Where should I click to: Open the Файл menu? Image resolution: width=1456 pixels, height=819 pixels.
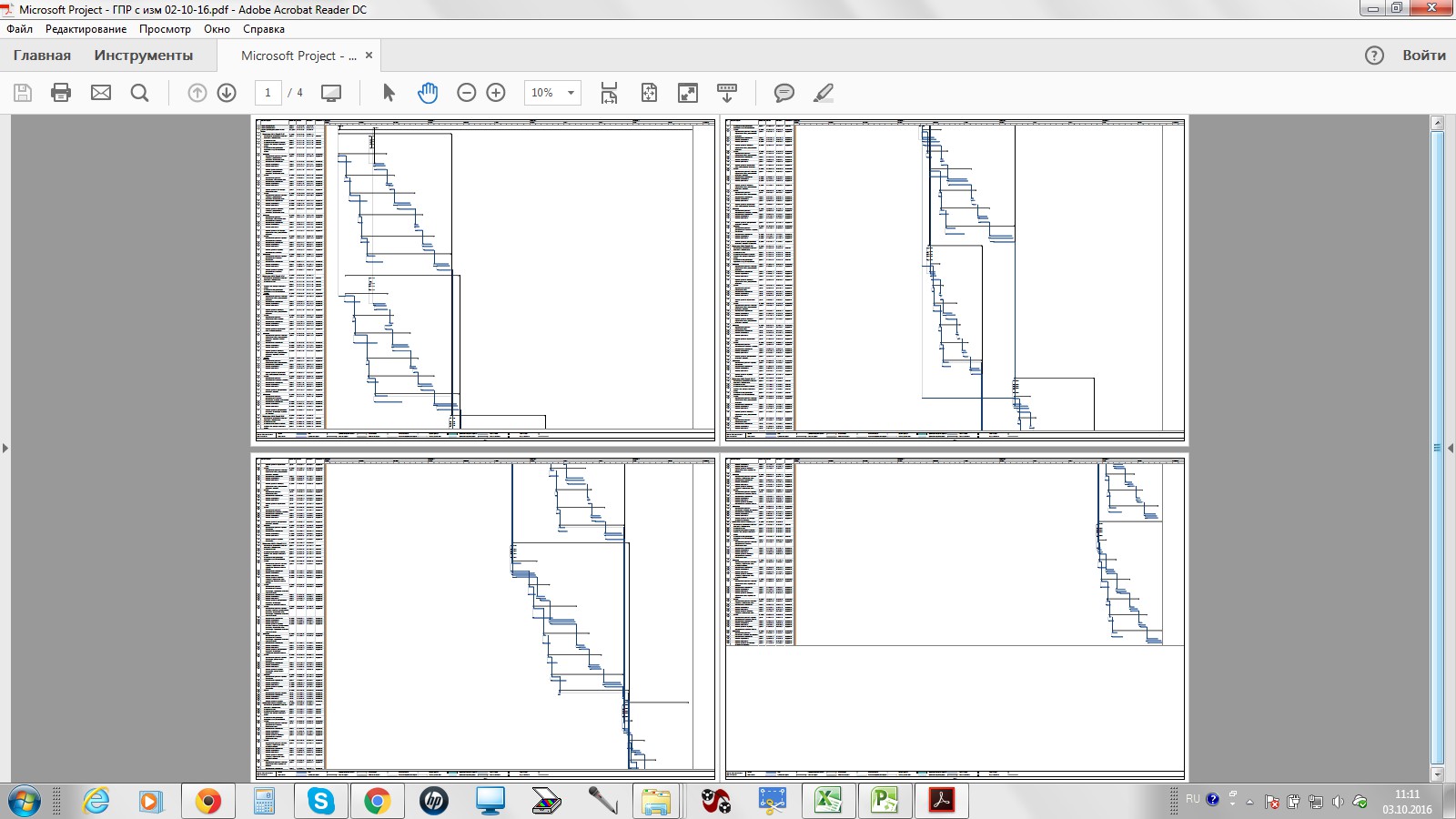(x=19, y=29)
